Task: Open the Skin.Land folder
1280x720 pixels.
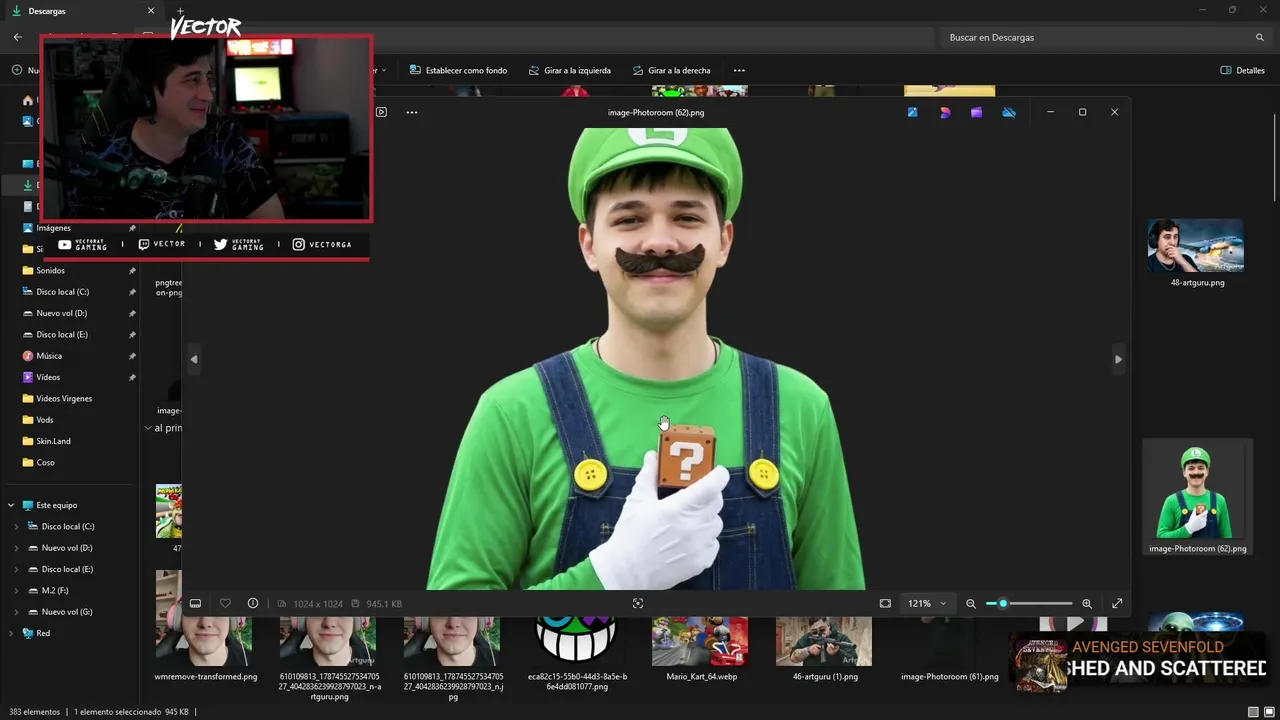Action: click(53, 441)
